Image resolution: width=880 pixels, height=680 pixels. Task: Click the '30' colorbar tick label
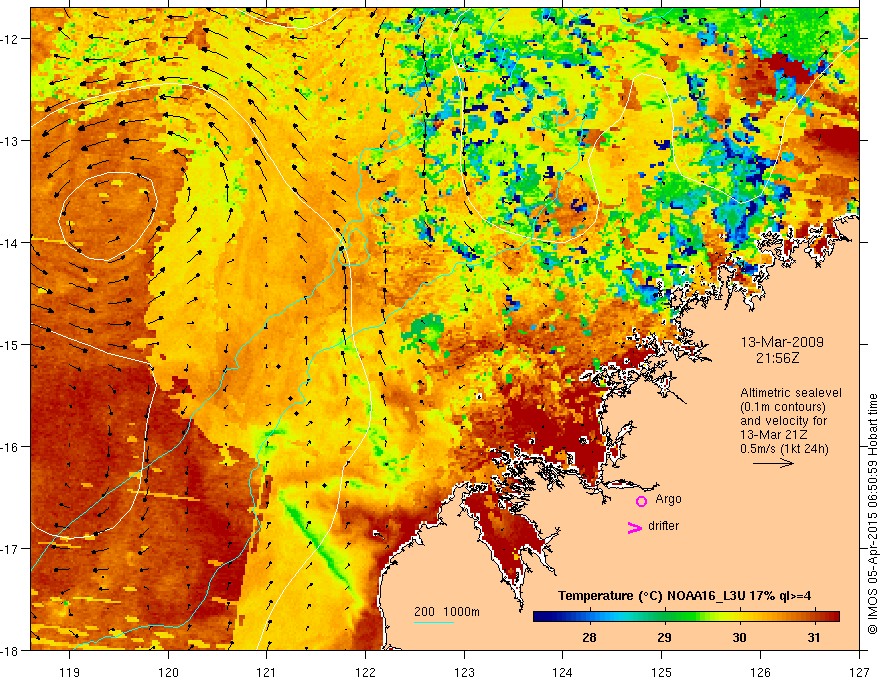coord(740,637)
